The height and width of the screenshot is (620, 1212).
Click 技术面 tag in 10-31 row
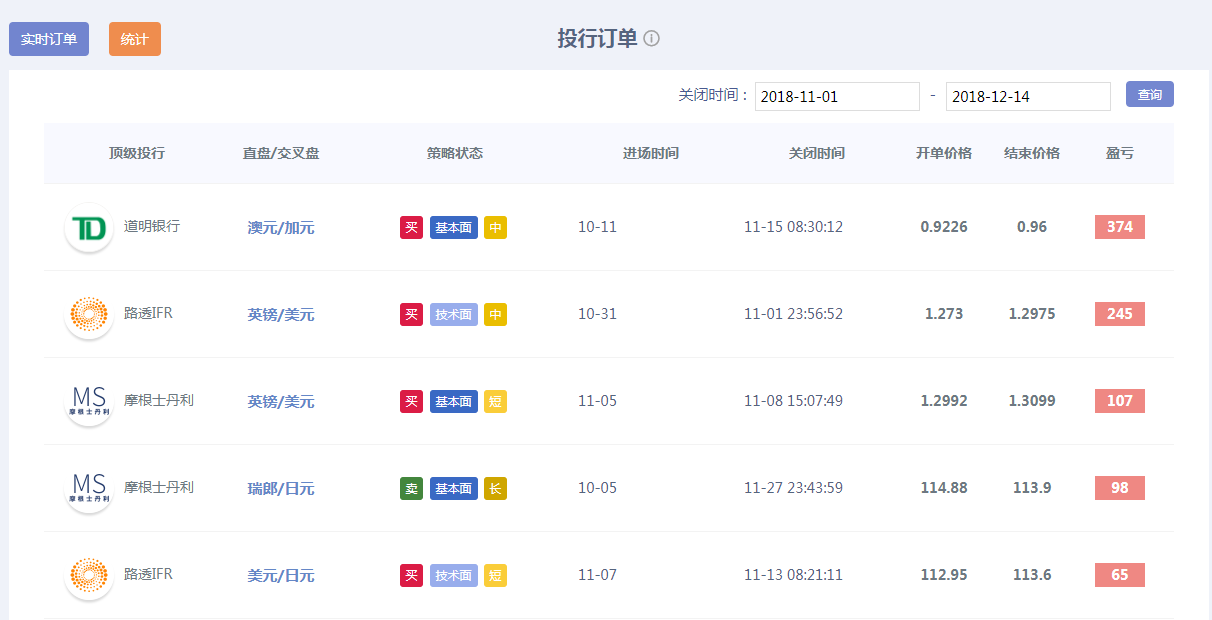(454, 314)
